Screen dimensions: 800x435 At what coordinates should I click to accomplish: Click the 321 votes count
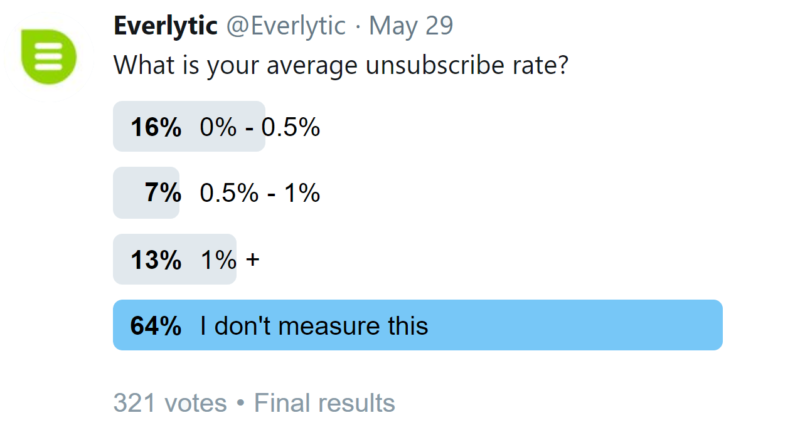coord(170,403)
